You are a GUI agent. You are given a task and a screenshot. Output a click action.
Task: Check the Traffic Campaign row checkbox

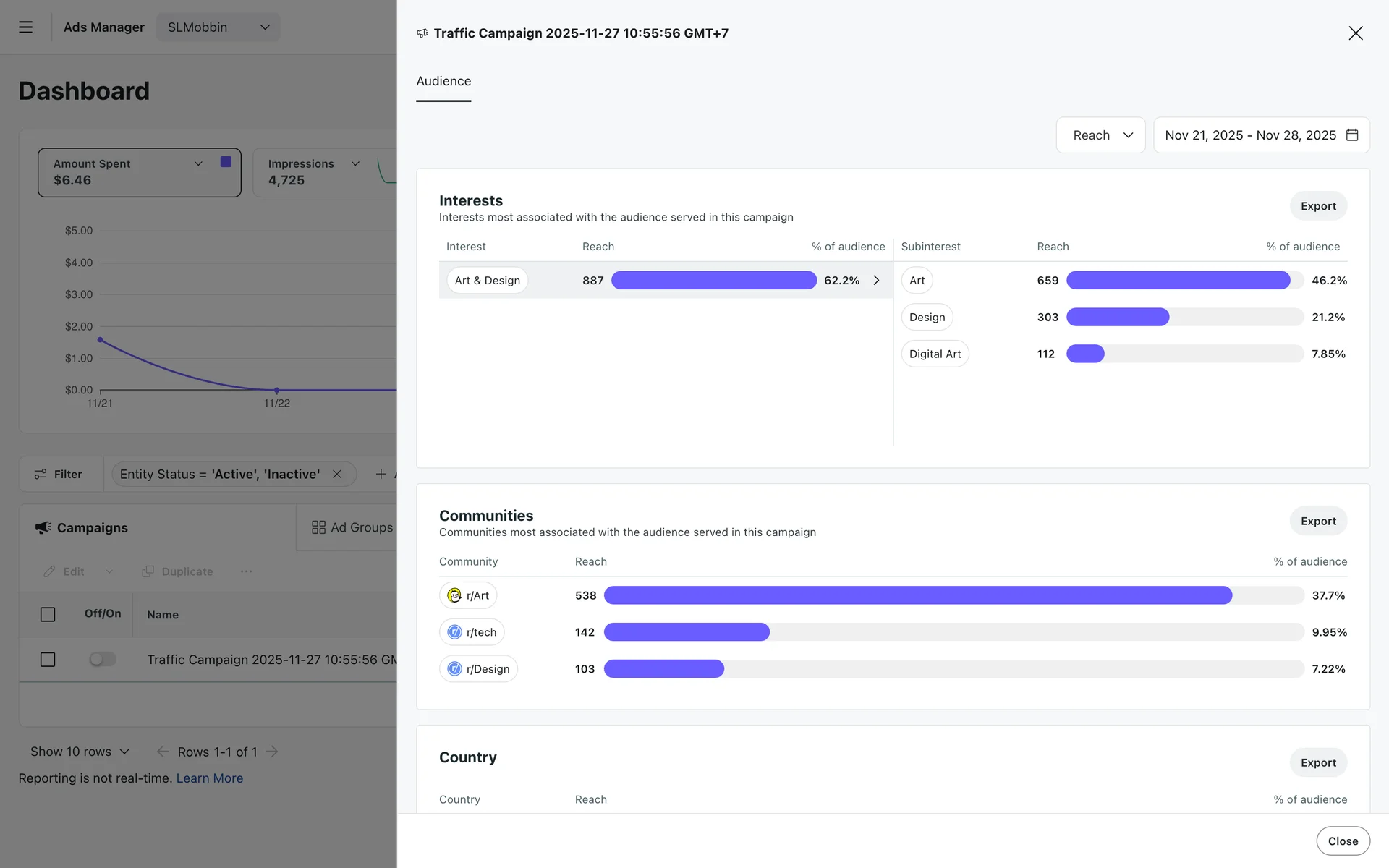click(x=48, y=660)
